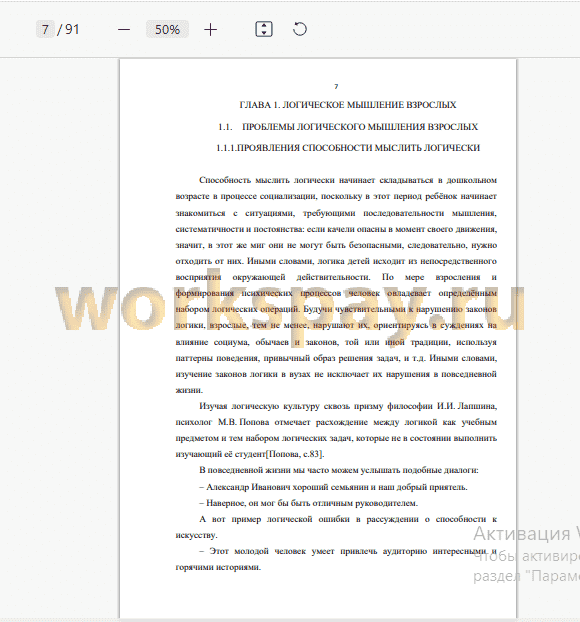
Task: Click the workspay.ru watermark on the page
Action: (290, 306)
